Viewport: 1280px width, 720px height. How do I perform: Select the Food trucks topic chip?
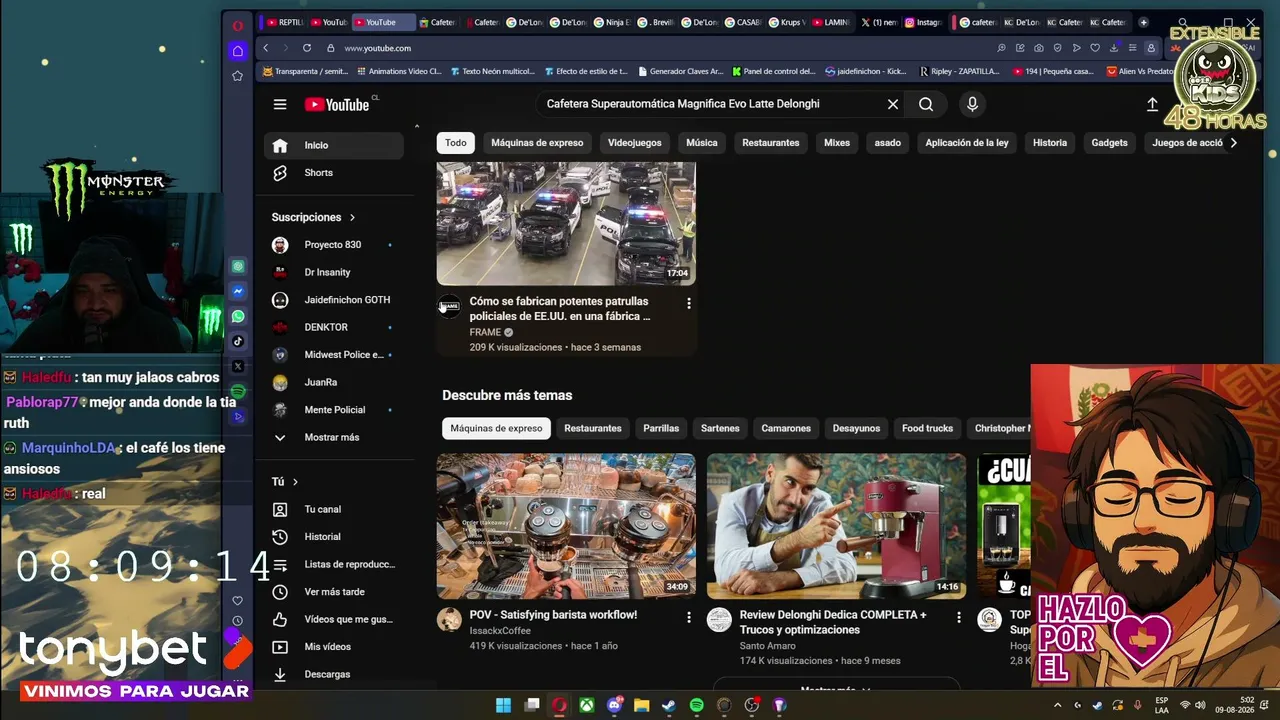[928, 428]
